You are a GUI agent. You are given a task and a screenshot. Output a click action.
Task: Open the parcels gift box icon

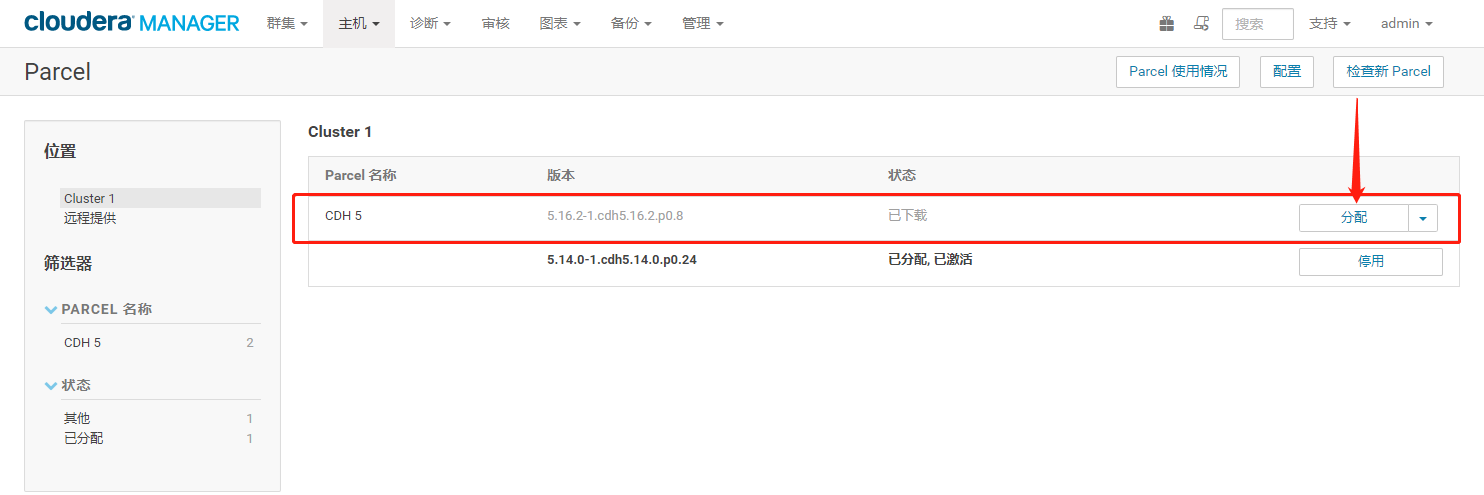(1166, 23)
